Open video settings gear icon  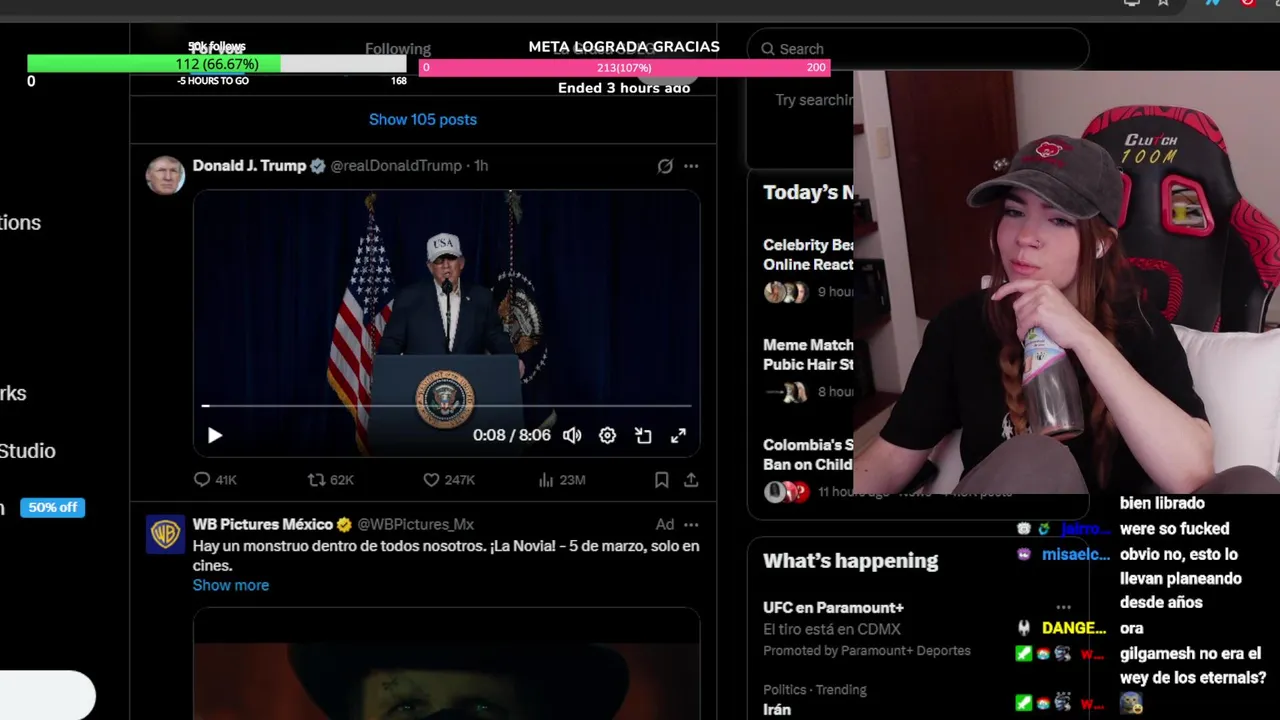pyautogui.click(x=607, y=435)
